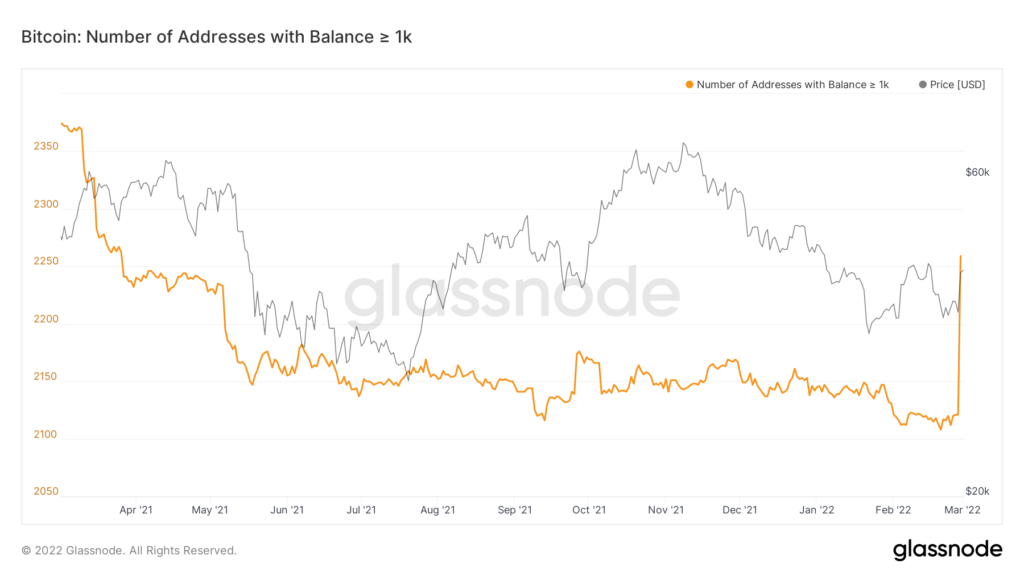
Task: Select the Apr '21 x-axis label
Action: (136, 510)
